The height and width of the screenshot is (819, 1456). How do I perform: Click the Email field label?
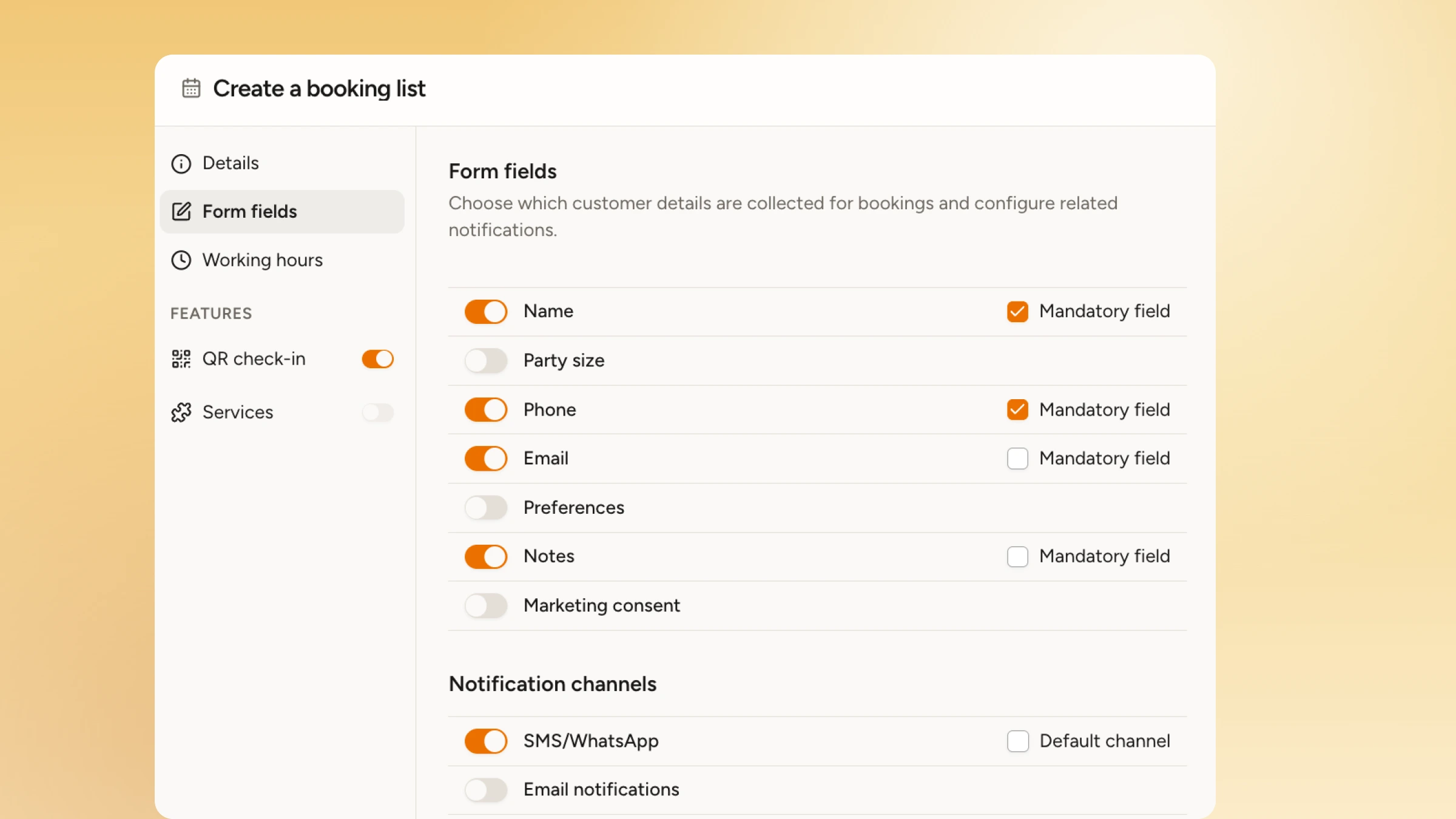[x=546, y=458]
